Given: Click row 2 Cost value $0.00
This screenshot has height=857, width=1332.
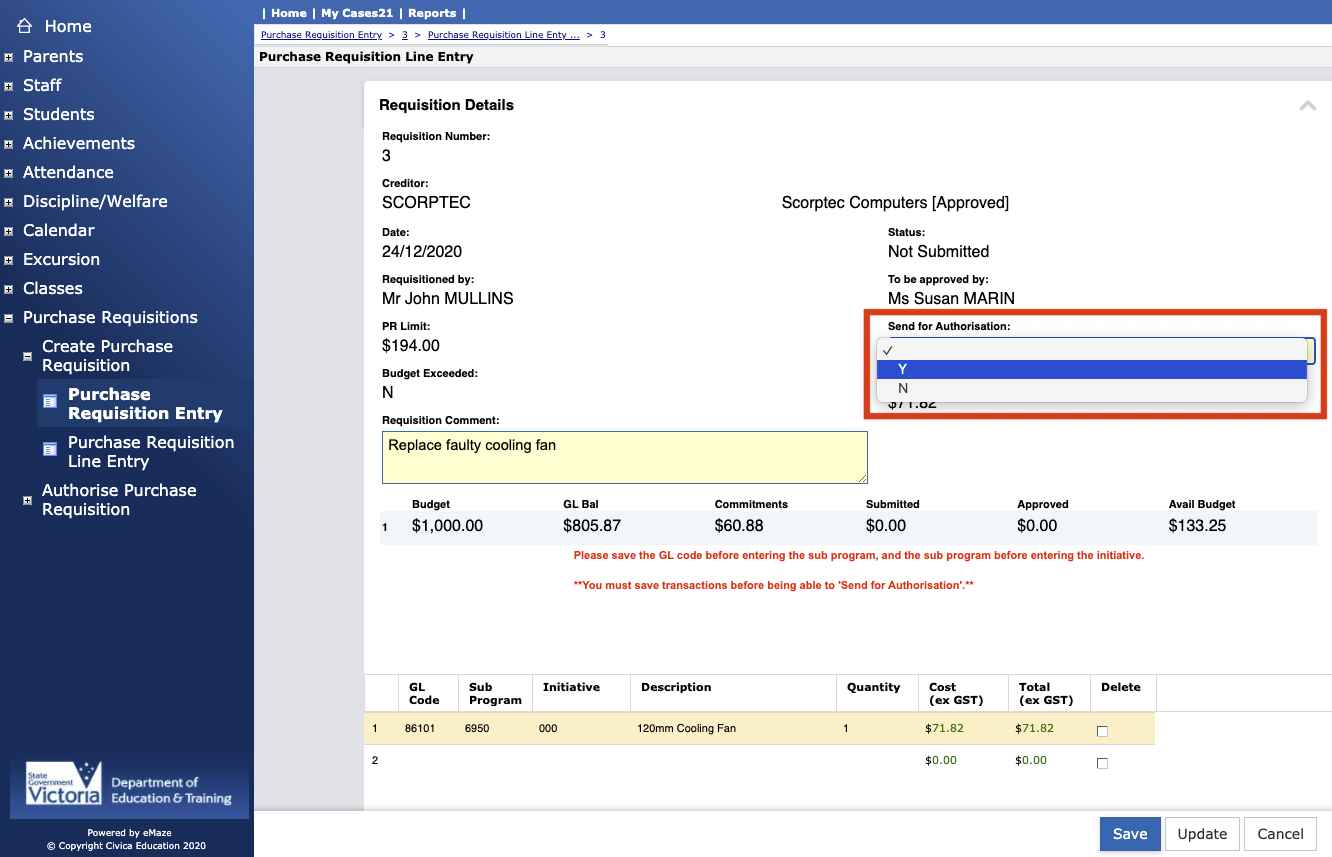Looking at the screenshot, I should pyautogui.click(x=941, y=760).
